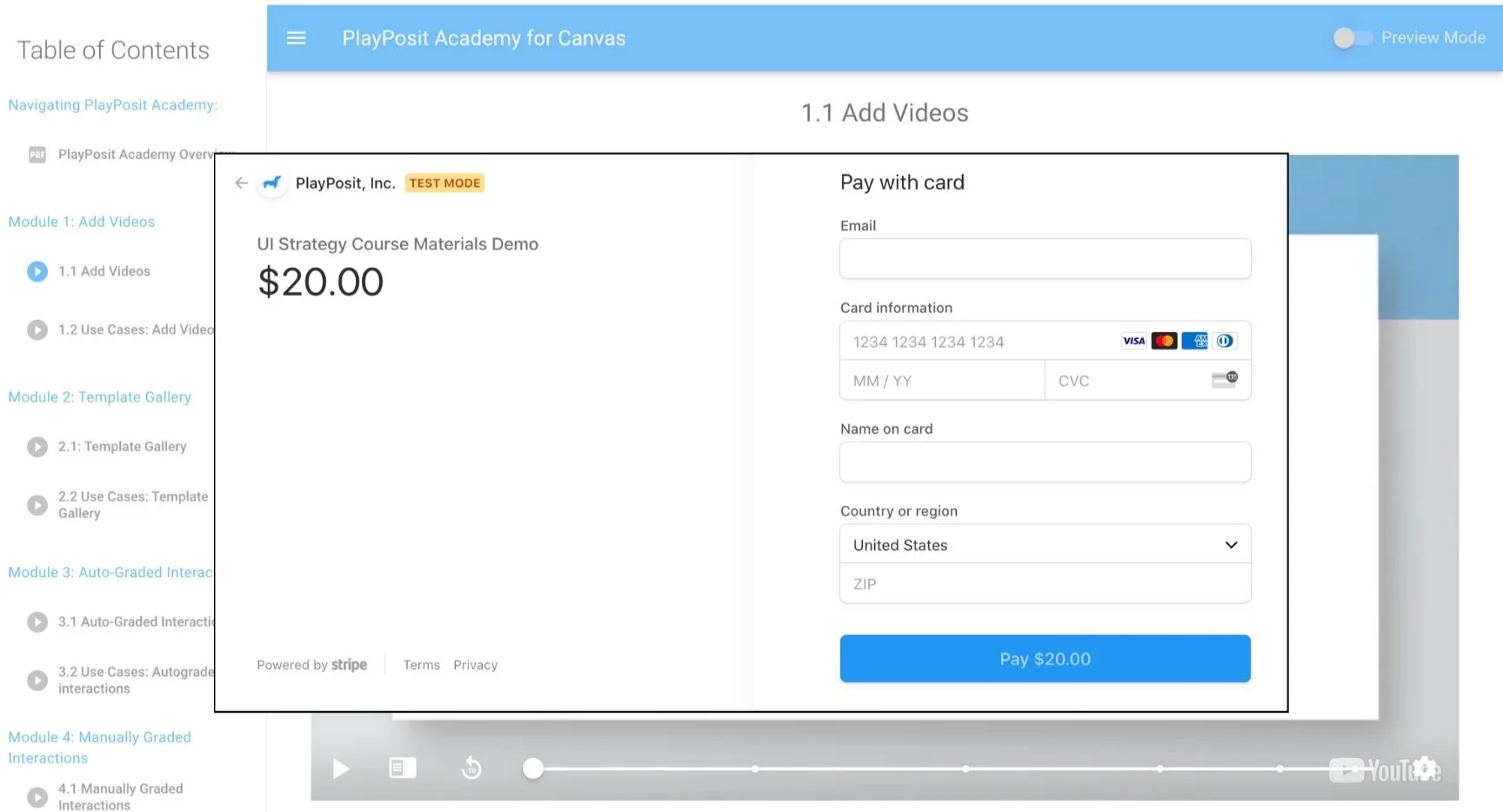Click the back arrow in the Stripe checkout
This screenshot has height=812, width=1503.
(241, 183)
